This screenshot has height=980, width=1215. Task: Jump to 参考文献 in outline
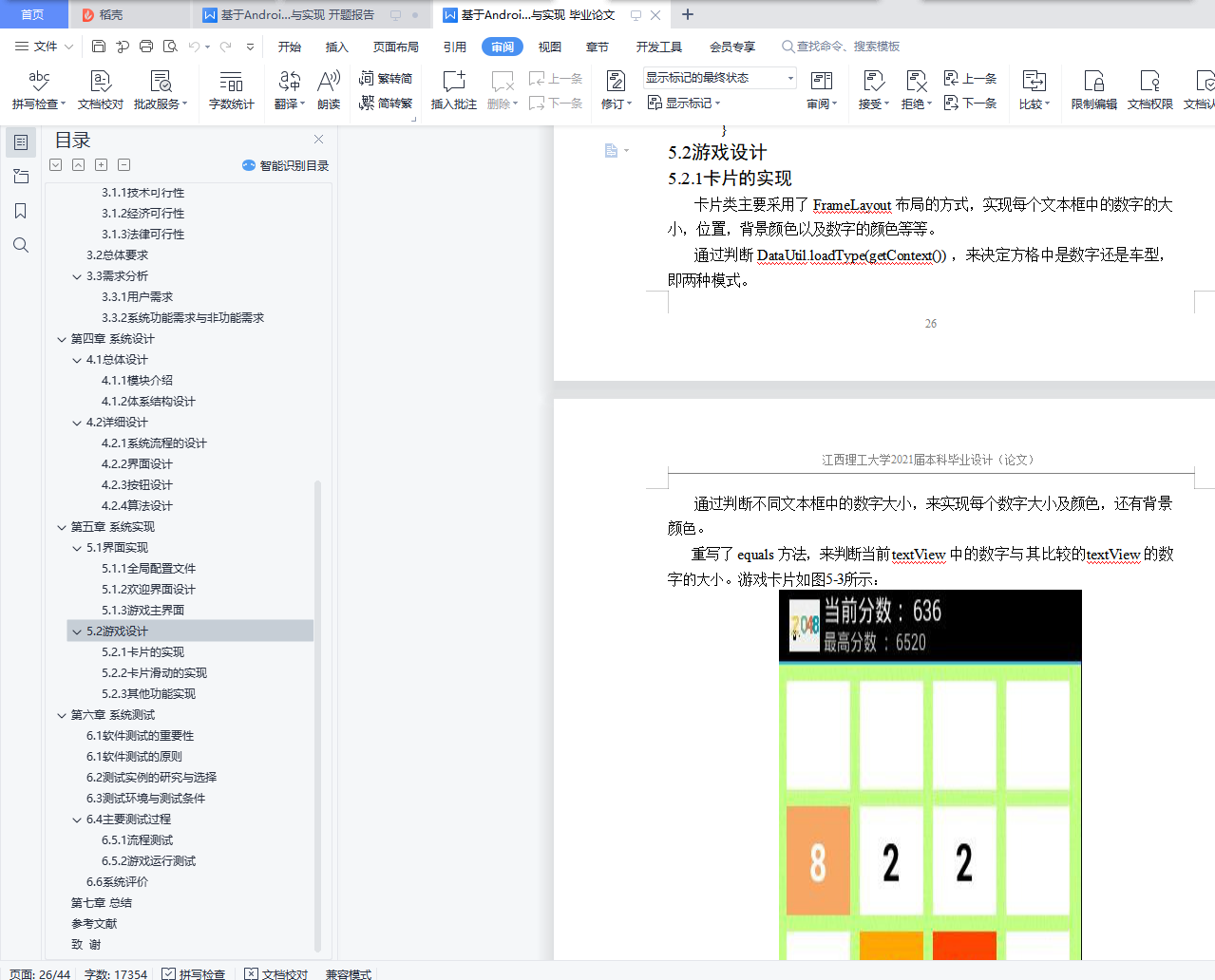pos(94,924)
